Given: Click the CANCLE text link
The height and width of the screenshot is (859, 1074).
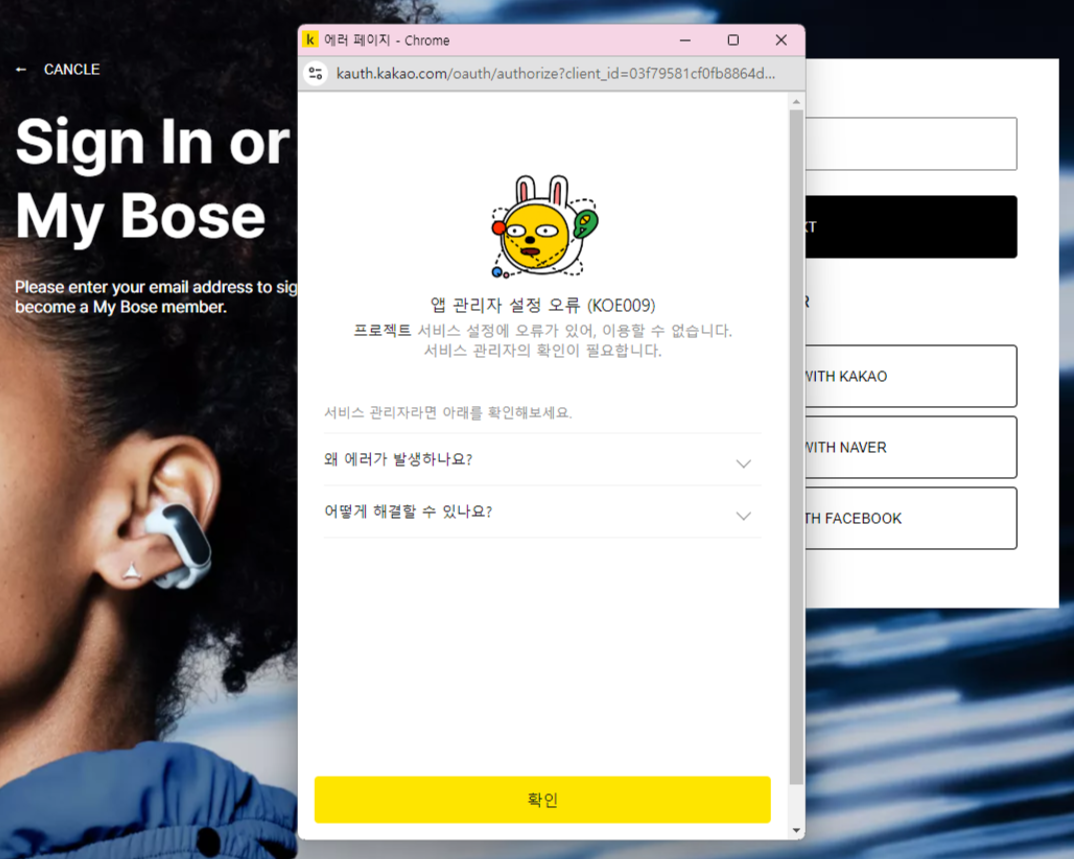Looking at the screenshot, I should (x=72, y=70).
